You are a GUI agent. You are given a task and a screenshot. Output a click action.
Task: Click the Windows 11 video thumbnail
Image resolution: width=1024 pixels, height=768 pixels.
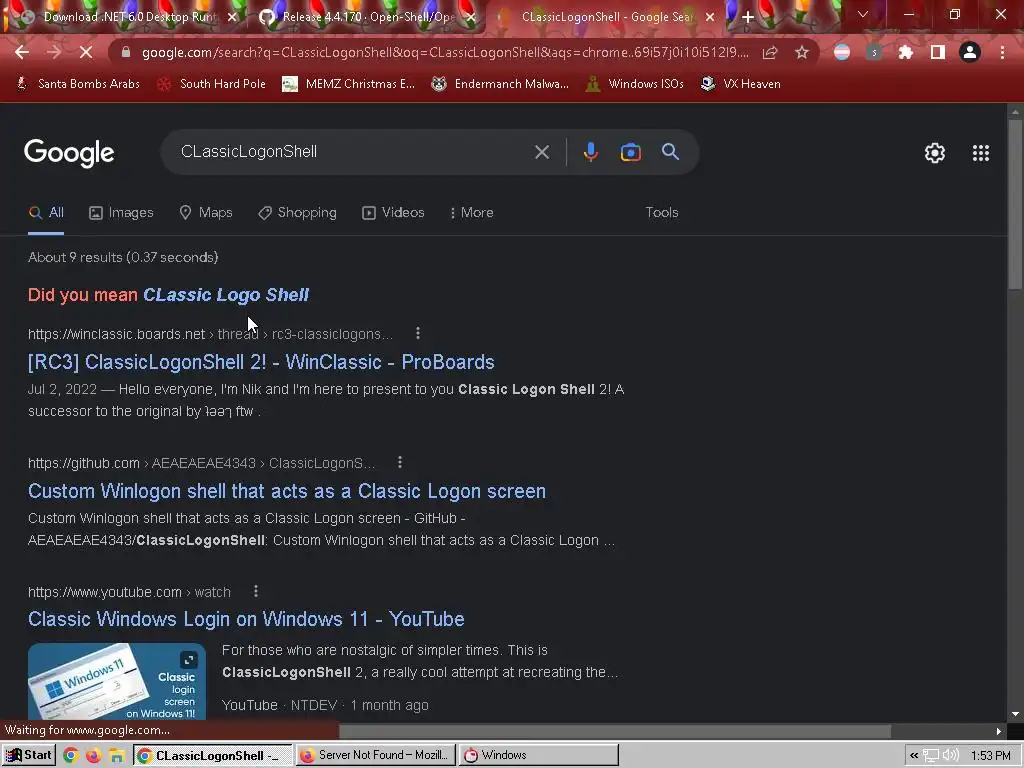pos(116,681)
